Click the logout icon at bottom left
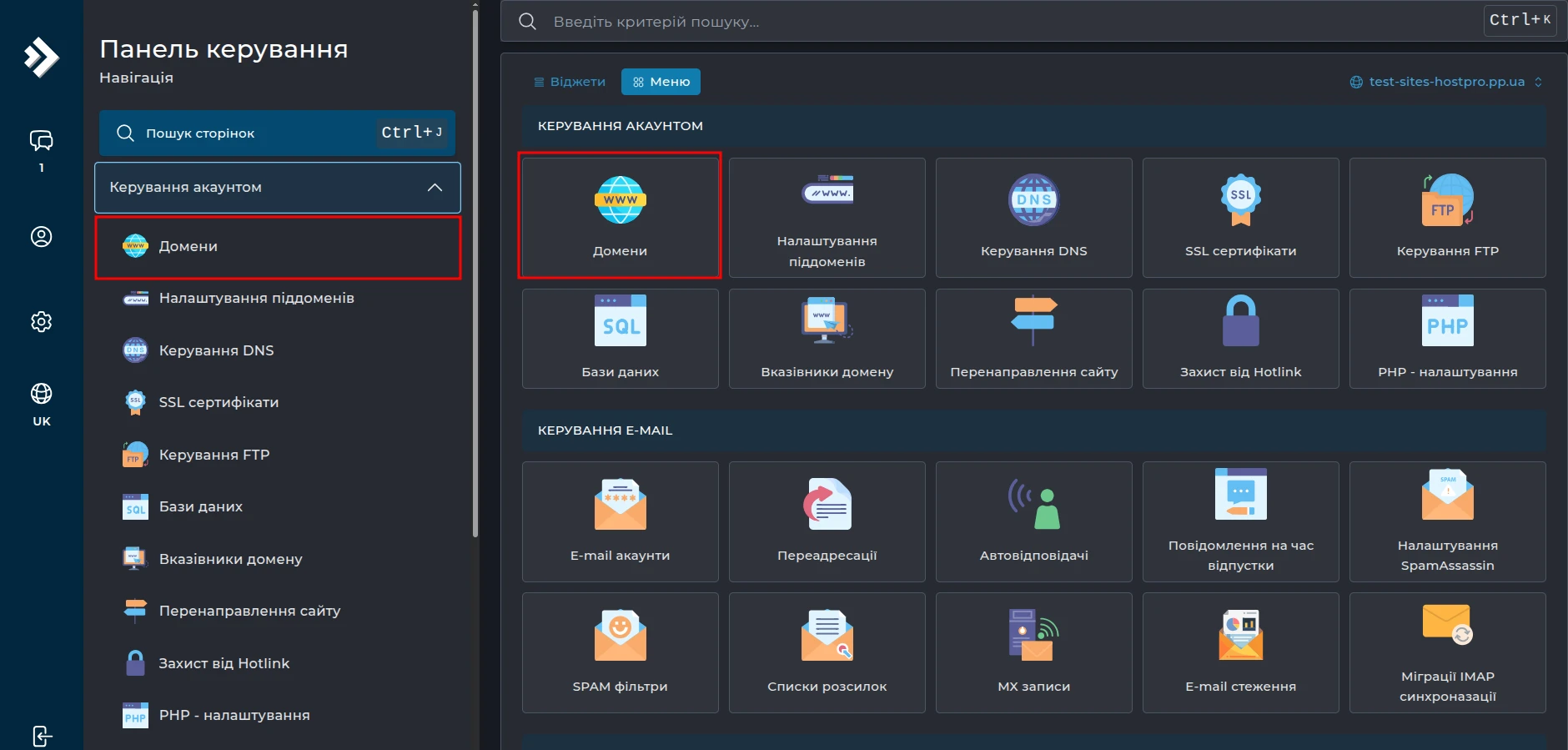Image resolution: width=1568 pixels, height=750 pixels. 41,736
